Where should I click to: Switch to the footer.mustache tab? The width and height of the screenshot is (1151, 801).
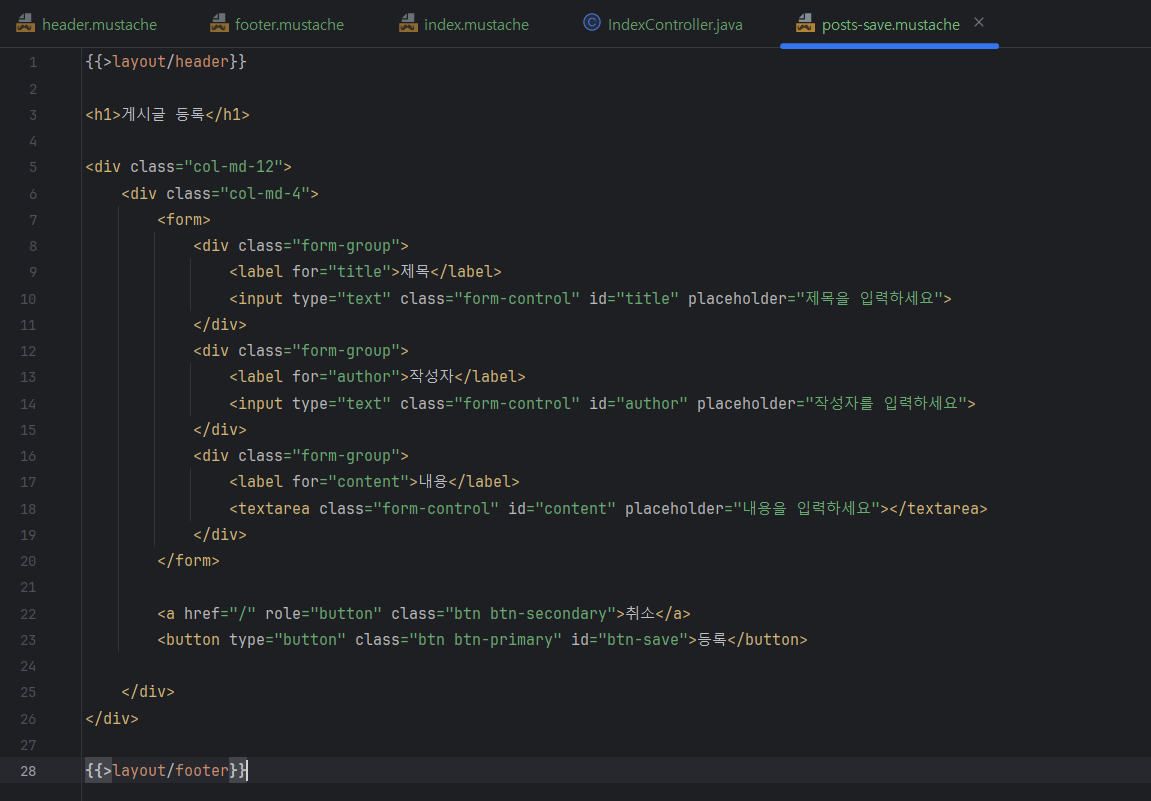click(x=277, y=24)
